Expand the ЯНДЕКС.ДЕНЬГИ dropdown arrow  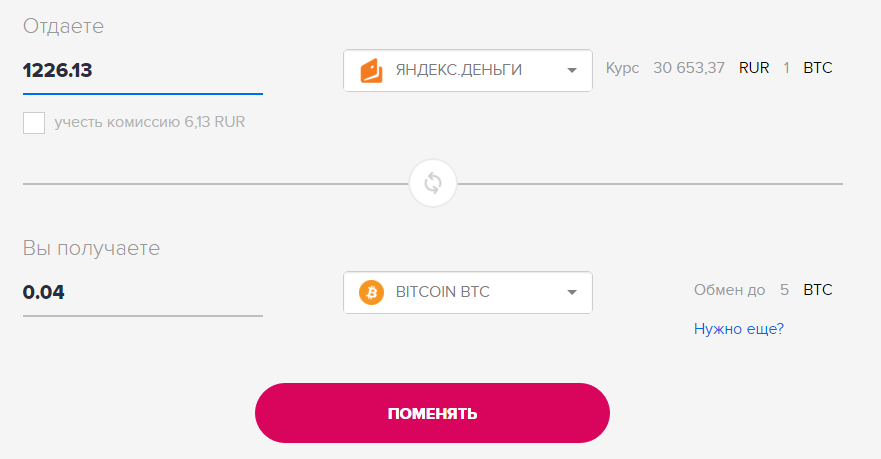(x=572, y=70)
